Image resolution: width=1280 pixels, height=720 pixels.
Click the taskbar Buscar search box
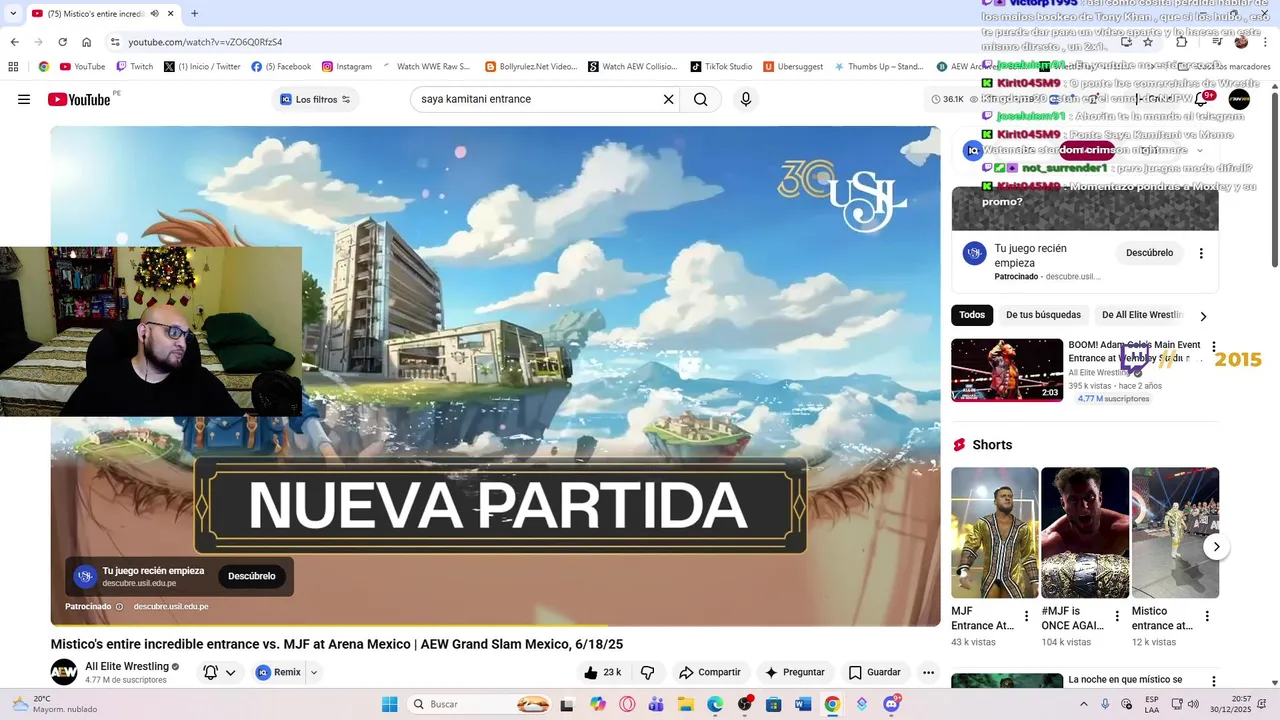click(480, 704)
